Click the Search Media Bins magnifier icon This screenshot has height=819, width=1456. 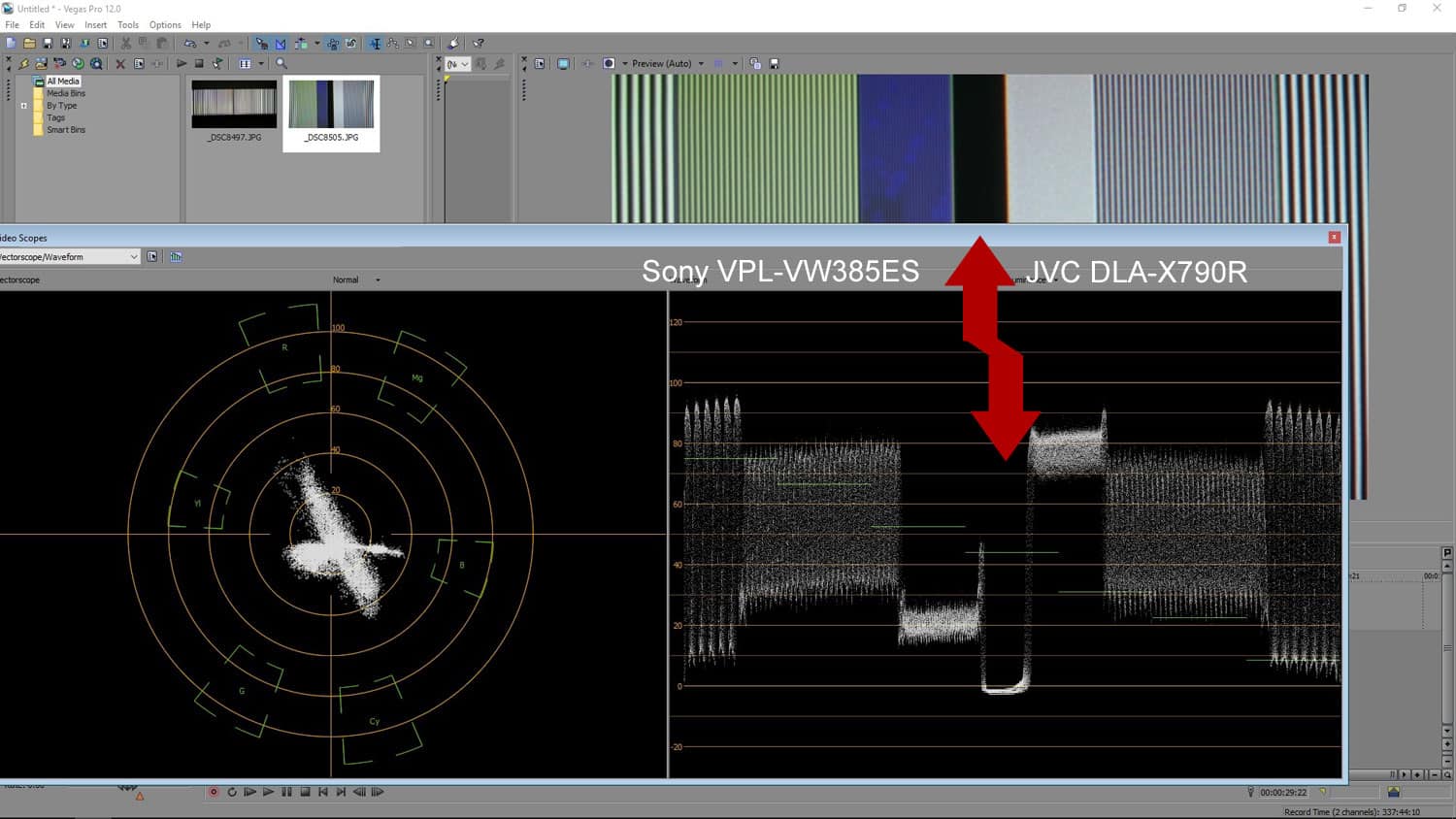tap(281, 63)
